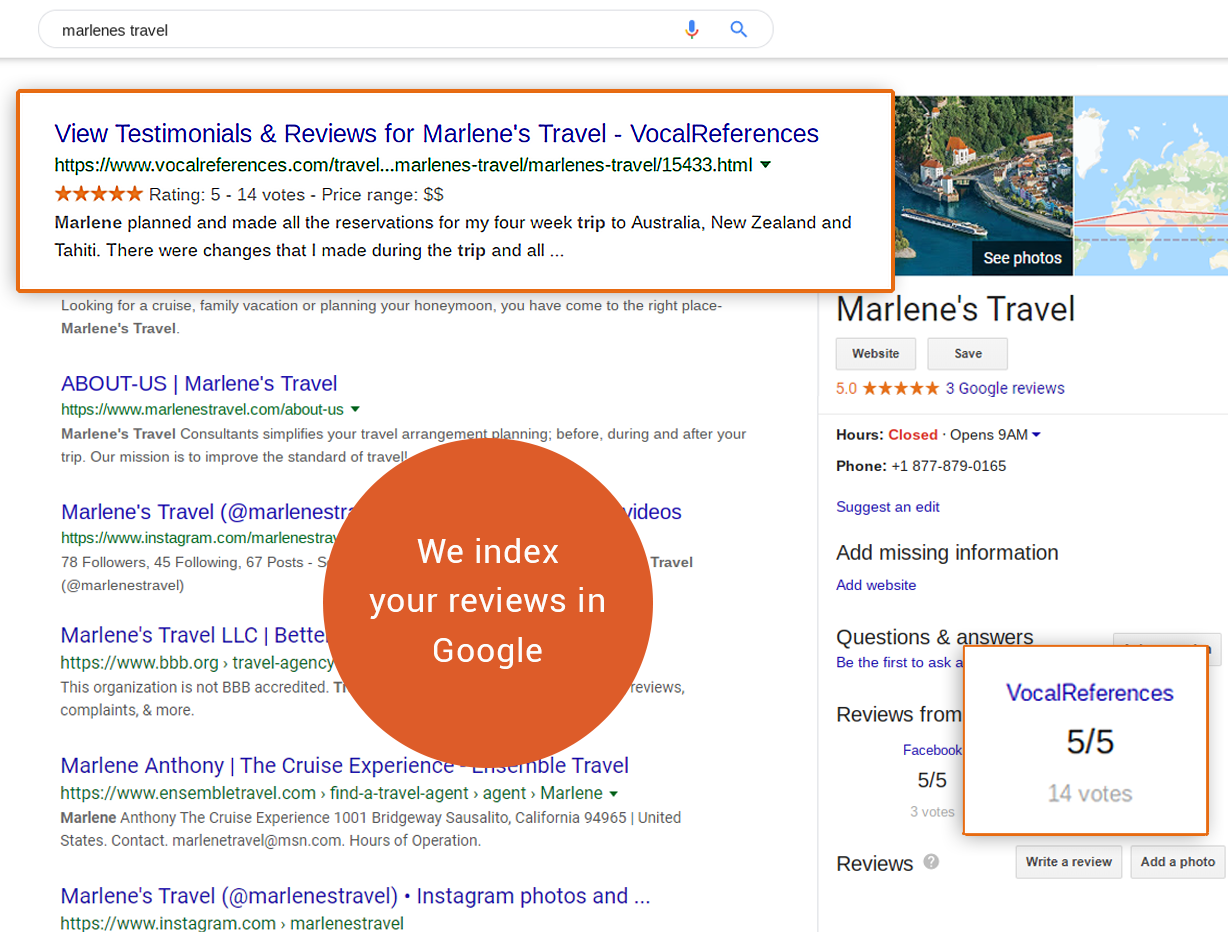
Task: Expand the opening hours dropdown arrow
Action: click(x=1036, y=435)
